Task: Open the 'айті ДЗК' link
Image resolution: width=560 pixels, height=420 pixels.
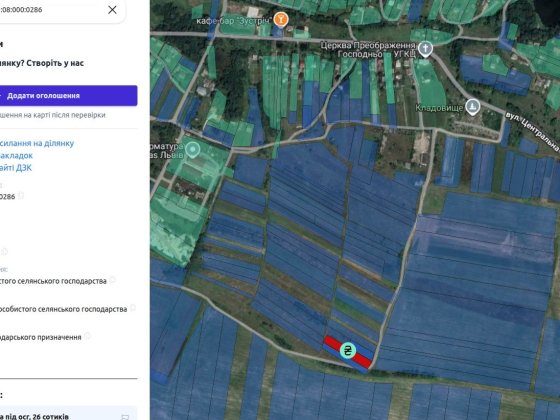Action: click(16, 168)
